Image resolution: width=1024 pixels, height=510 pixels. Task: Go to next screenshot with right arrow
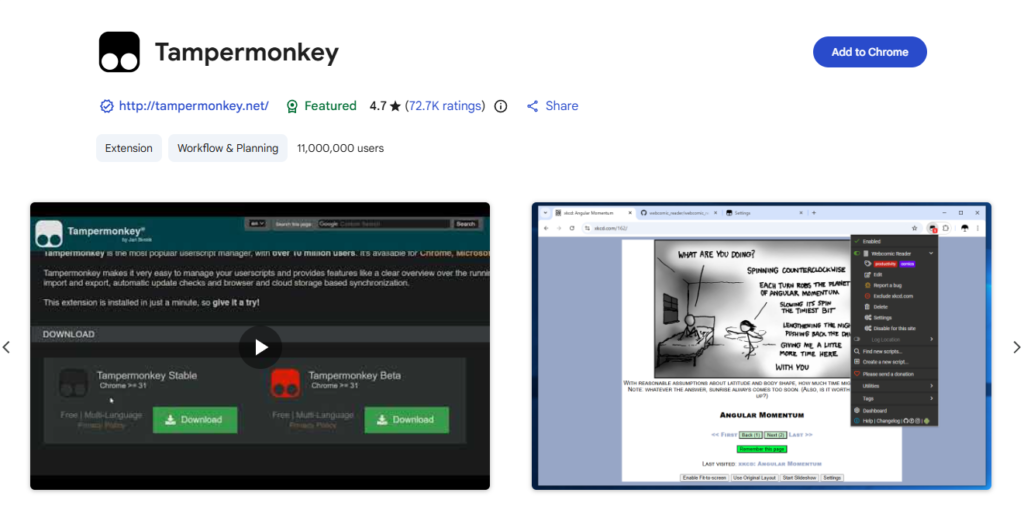(x=1016, y=347)
